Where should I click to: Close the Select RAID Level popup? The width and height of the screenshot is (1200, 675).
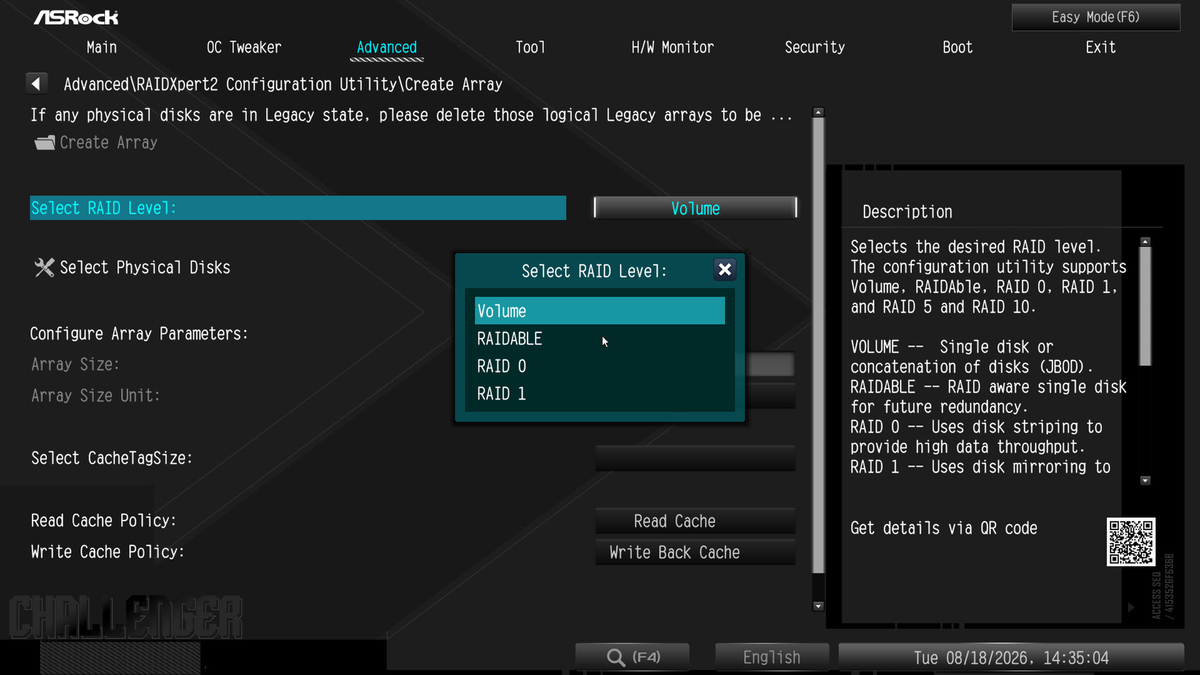[725, 270]
